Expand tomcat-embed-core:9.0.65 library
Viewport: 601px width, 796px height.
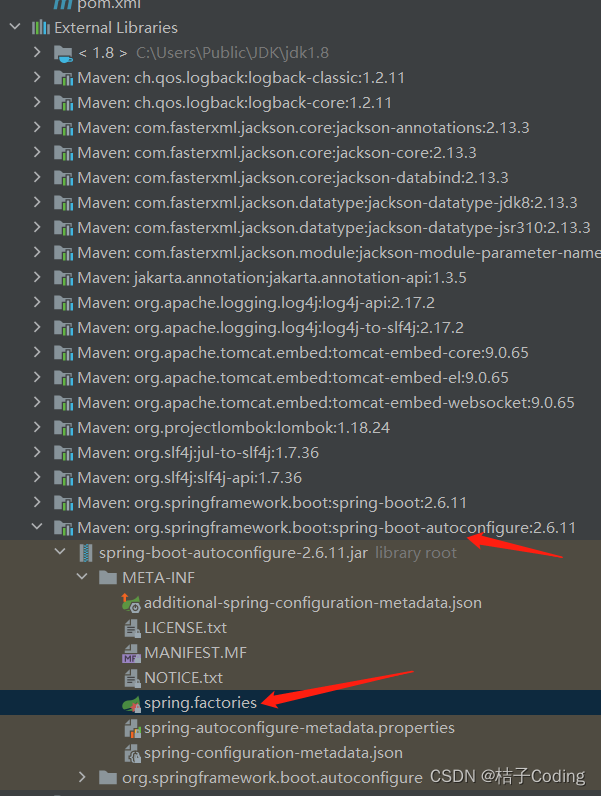[37, 352]
